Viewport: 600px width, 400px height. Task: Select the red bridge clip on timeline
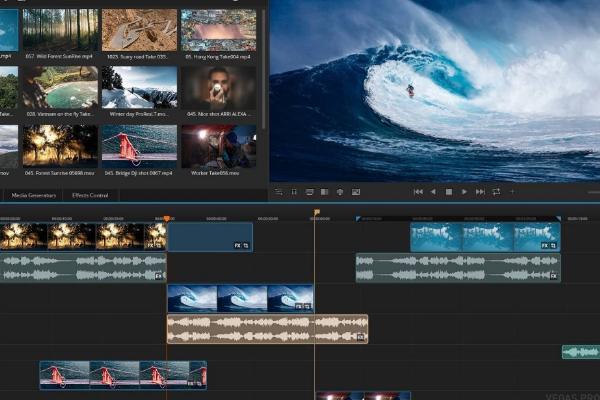[x=123, y=376]
